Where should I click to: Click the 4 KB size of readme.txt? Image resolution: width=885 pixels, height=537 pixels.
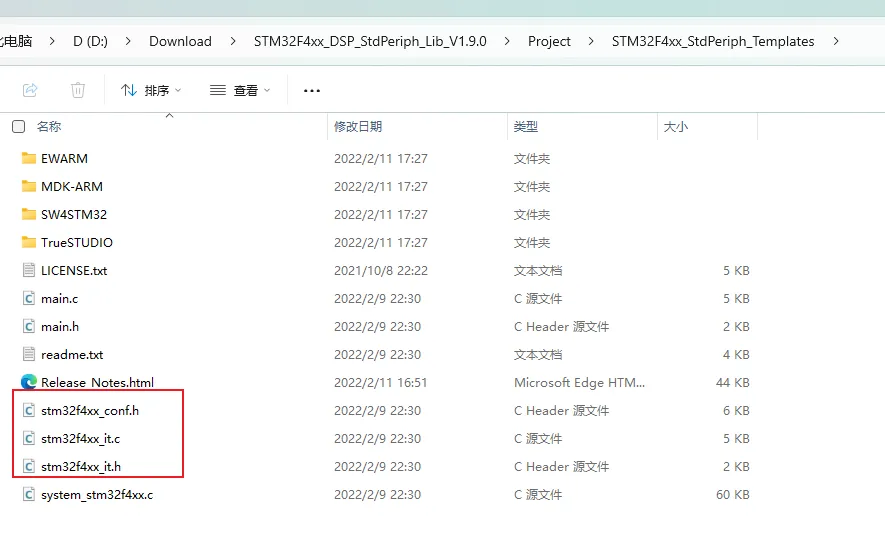coord(736,355)
